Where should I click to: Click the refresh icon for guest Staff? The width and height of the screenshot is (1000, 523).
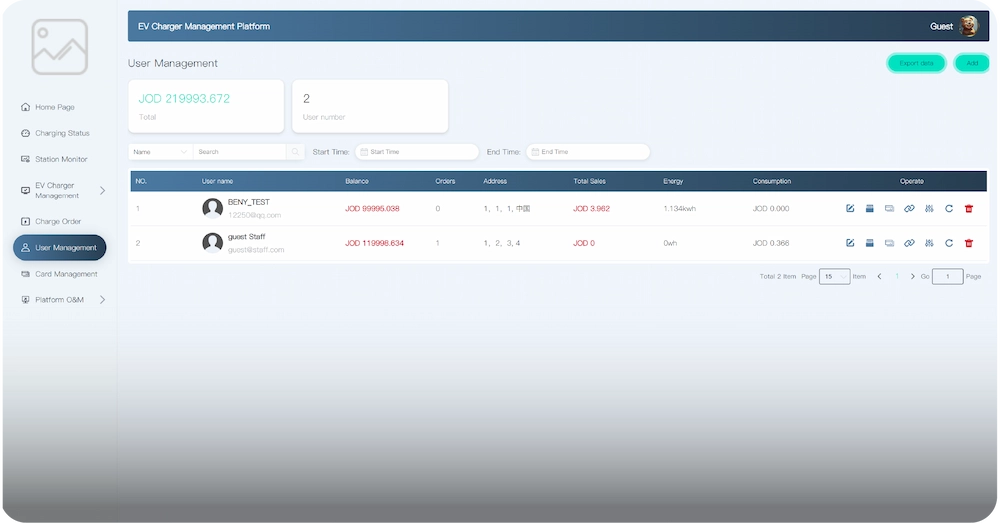(x=948, y=243)
